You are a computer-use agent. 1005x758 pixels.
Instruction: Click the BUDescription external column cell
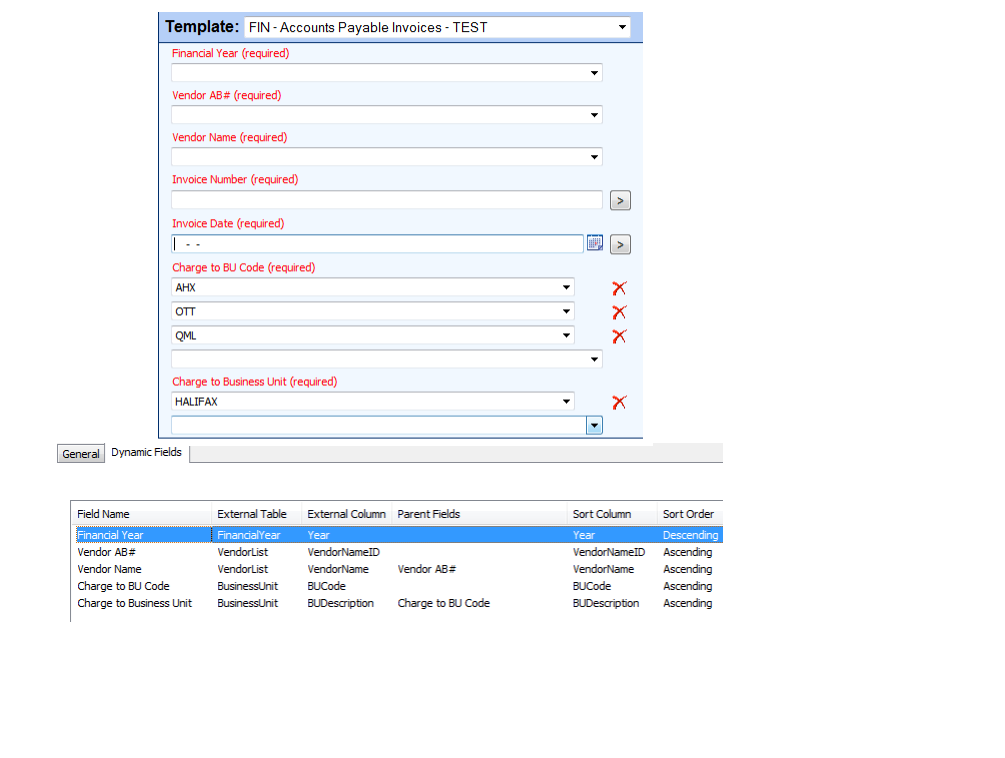click(x=340, y=604)
